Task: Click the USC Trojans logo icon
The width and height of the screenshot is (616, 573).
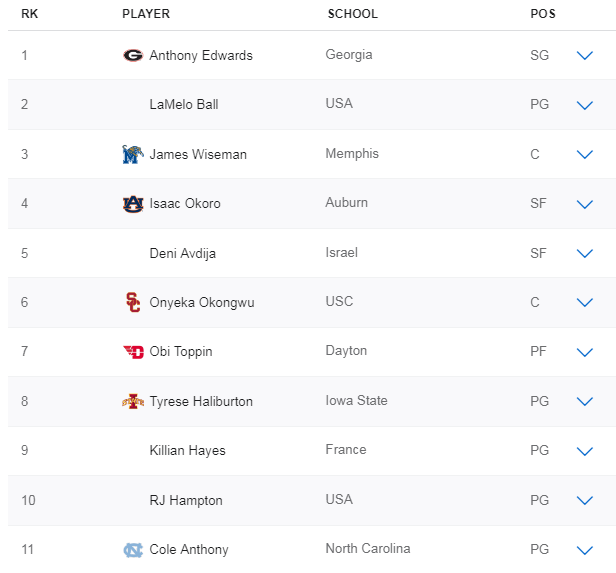Action: (132, 302)
